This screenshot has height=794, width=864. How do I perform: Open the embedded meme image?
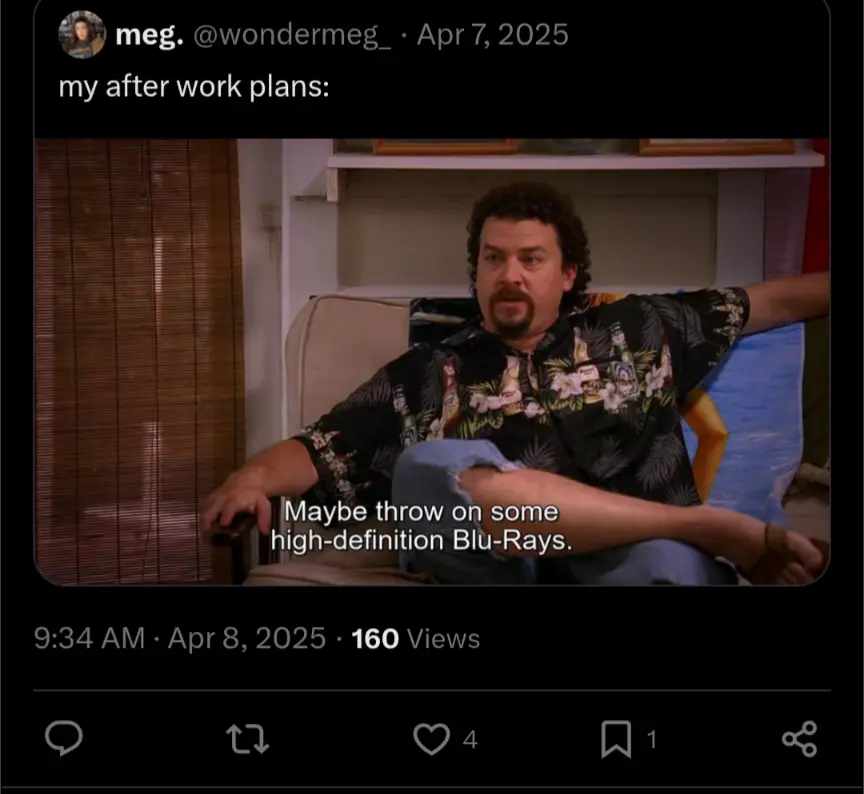(x=432, y=361)
